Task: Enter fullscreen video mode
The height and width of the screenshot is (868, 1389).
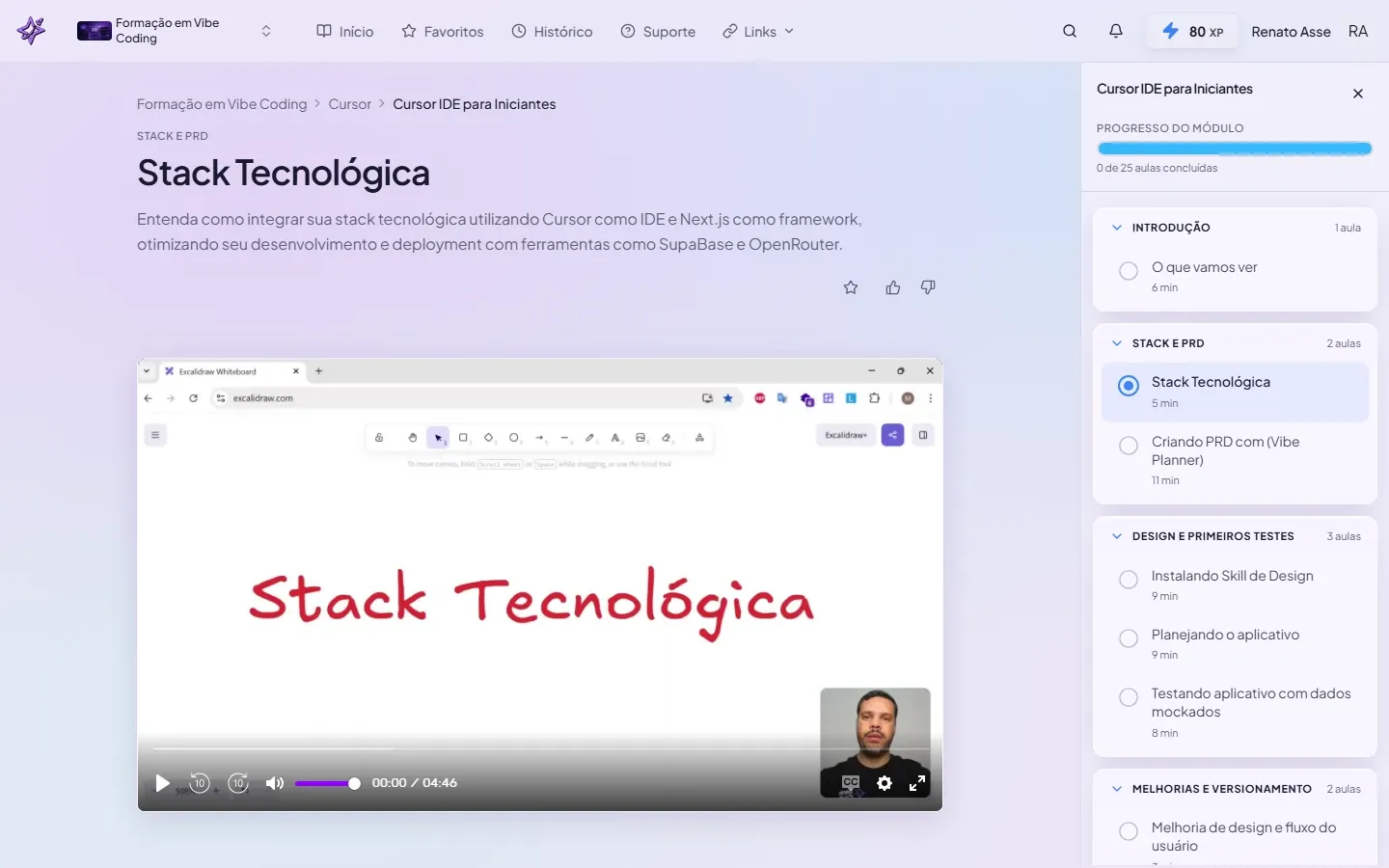Action: pyautogui.click(x=917, y=783)
